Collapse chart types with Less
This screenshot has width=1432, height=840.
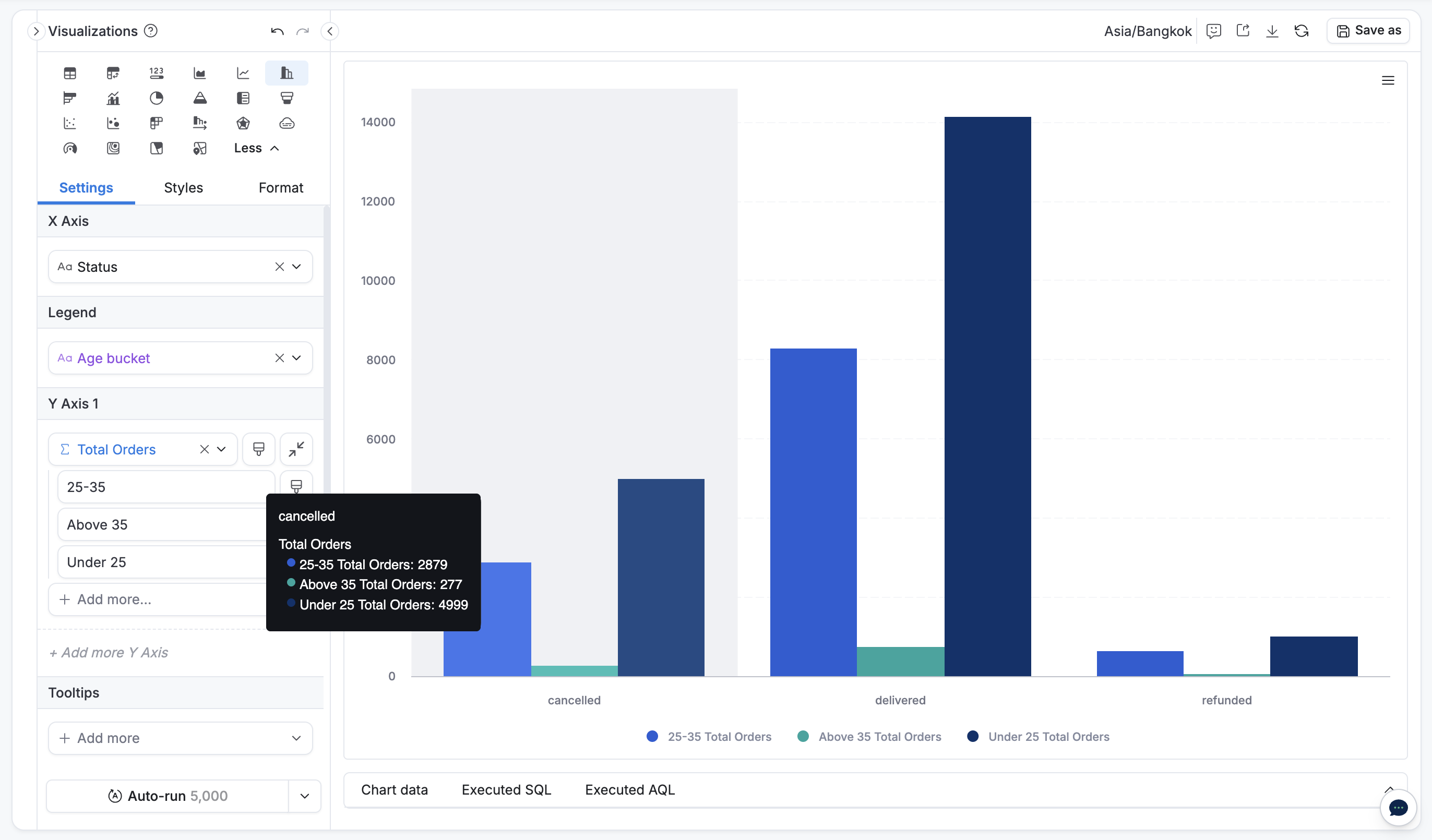pos(256,148)
